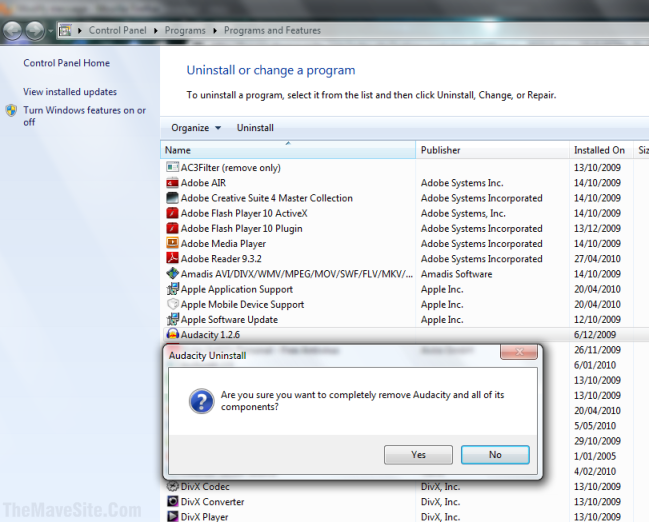Go to Programs in breadcrumb
Screen dimensions: 649x522
click(x=185, y=31)
